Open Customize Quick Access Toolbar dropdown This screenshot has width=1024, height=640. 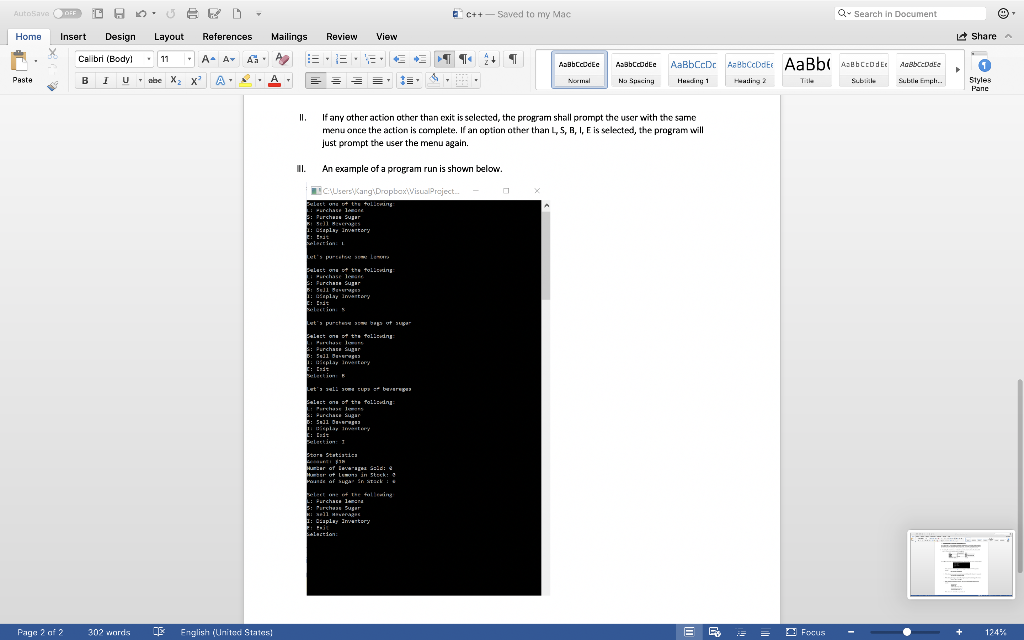(259, 14)
